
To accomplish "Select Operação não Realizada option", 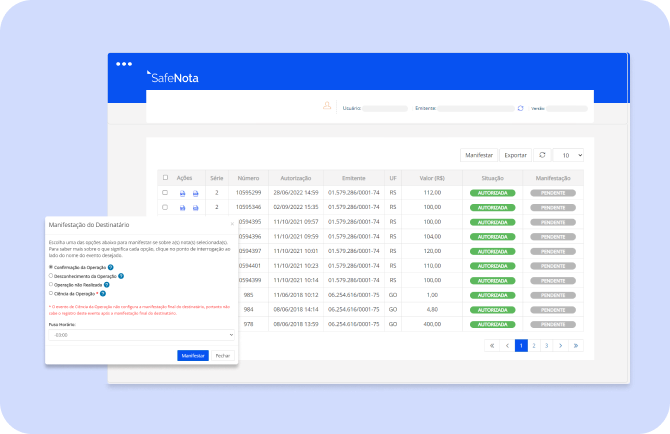I will pos(51,284).
